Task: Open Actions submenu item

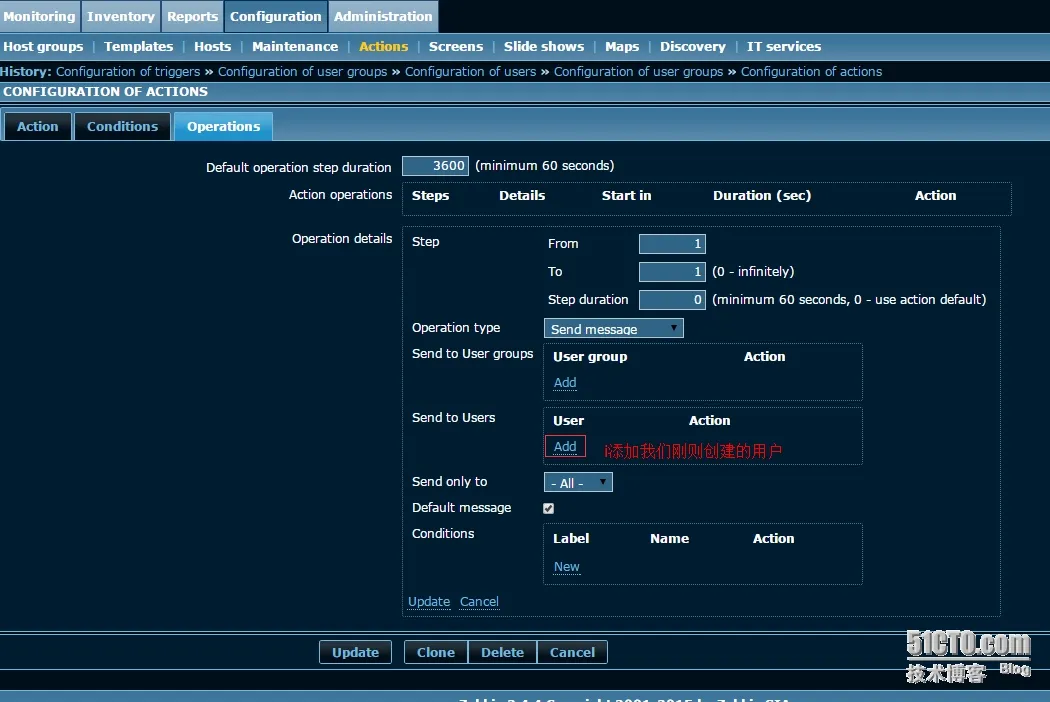Action: 383,46
